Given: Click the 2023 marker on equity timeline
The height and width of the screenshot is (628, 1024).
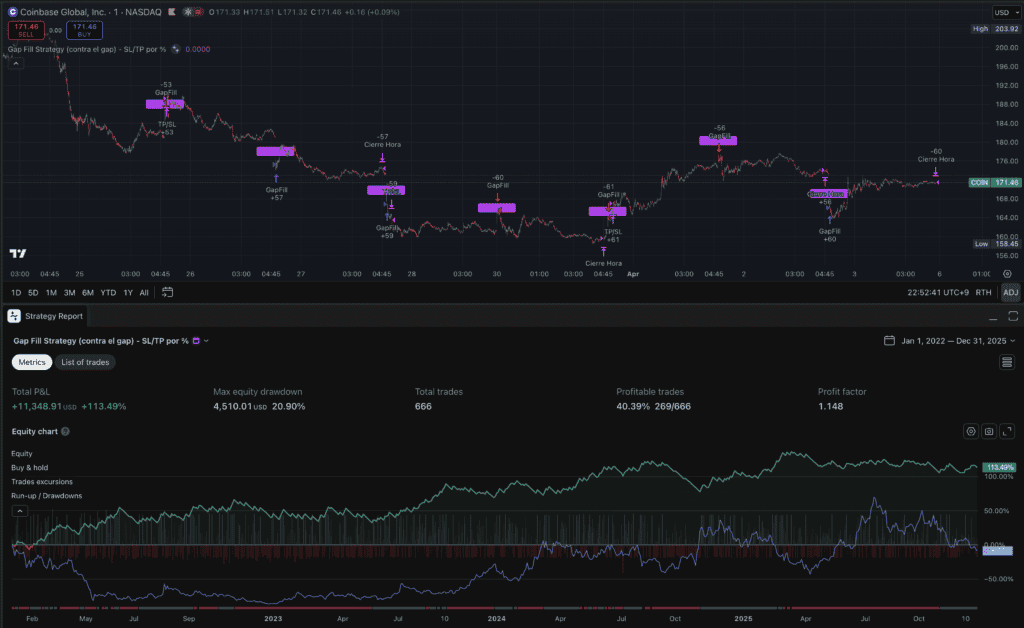Looking at the screenshot, I should click(273, 618).
